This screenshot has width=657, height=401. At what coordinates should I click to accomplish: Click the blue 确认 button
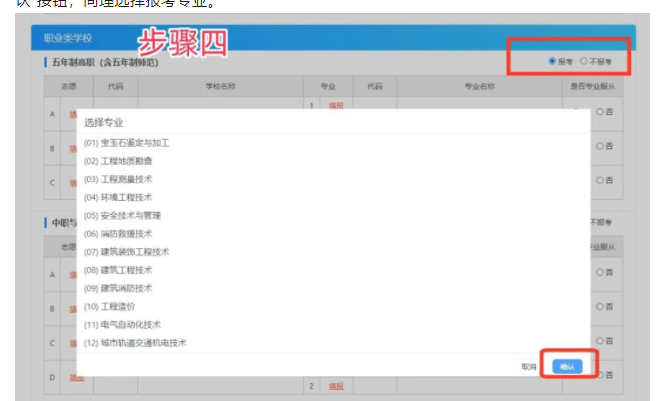point(567,367)
